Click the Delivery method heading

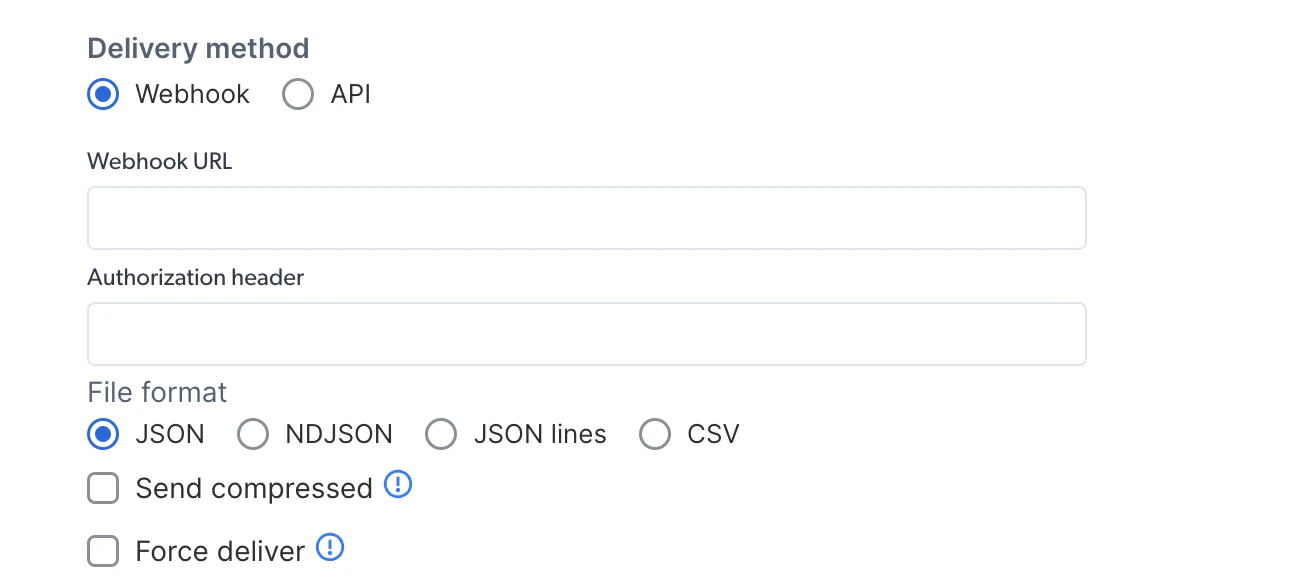(x=198, y=48)
